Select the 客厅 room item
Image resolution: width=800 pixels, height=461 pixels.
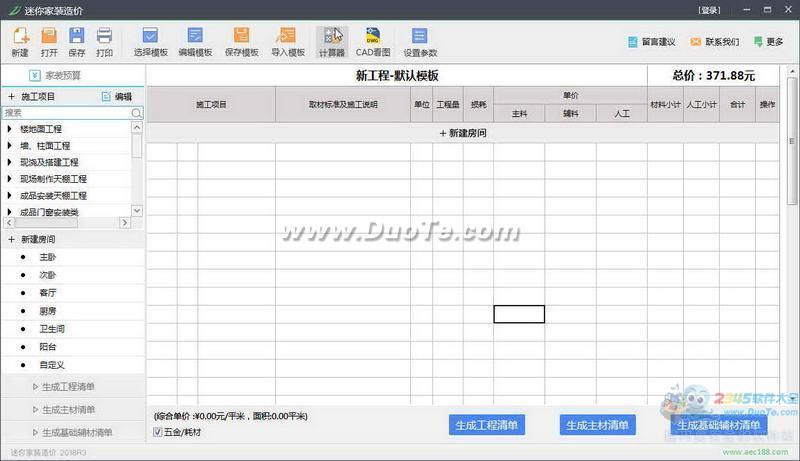tap(48, 293)
